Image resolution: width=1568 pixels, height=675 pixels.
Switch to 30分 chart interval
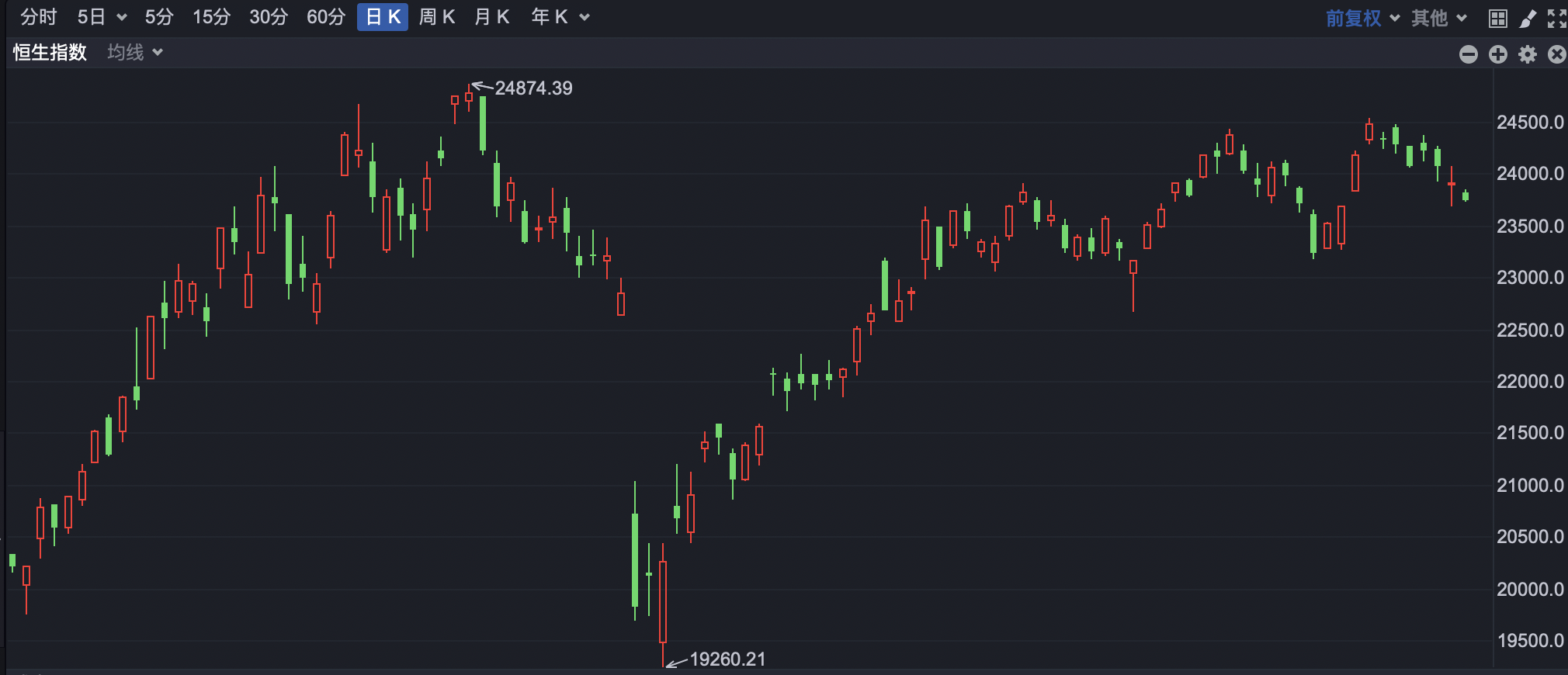click(269, 17)
